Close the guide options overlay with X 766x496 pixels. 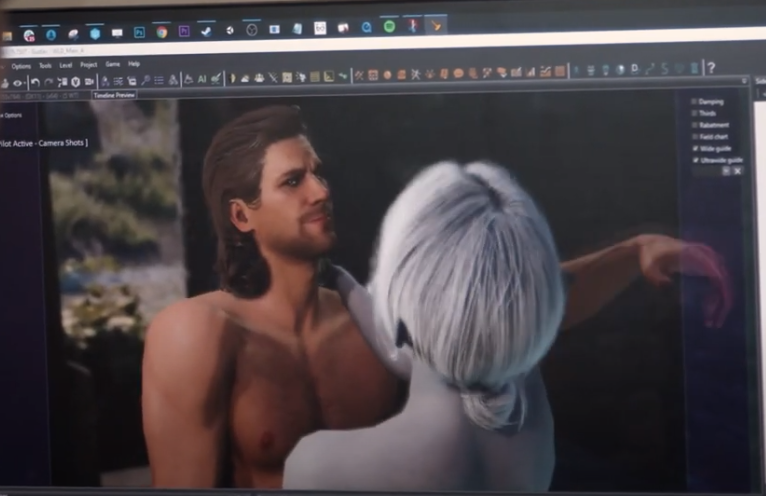(738, 171)
